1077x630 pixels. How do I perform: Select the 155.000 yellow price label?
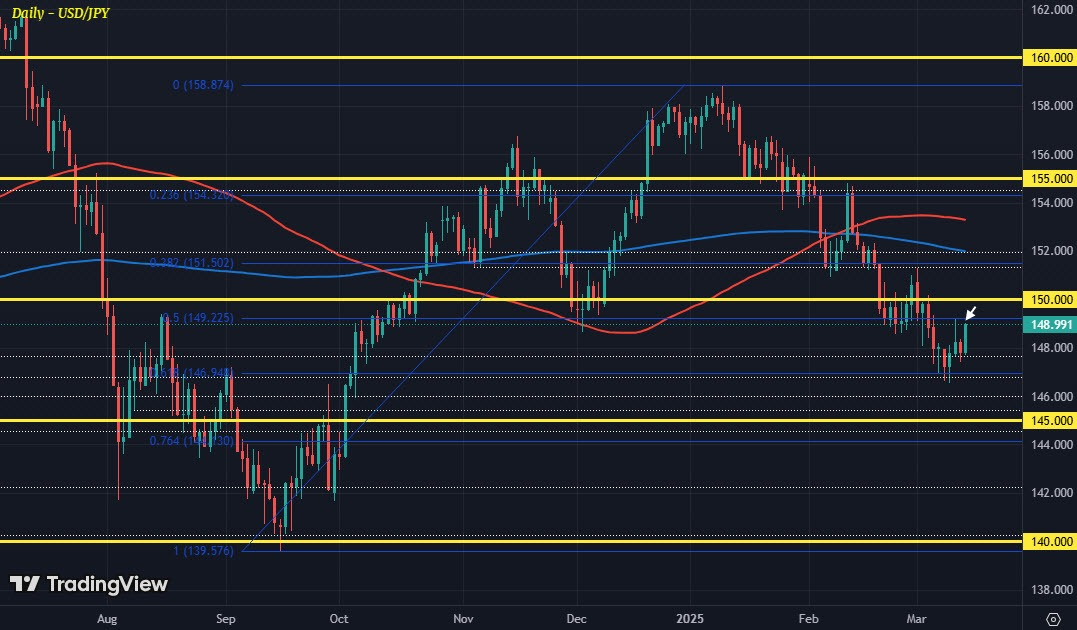(1050, 179)
